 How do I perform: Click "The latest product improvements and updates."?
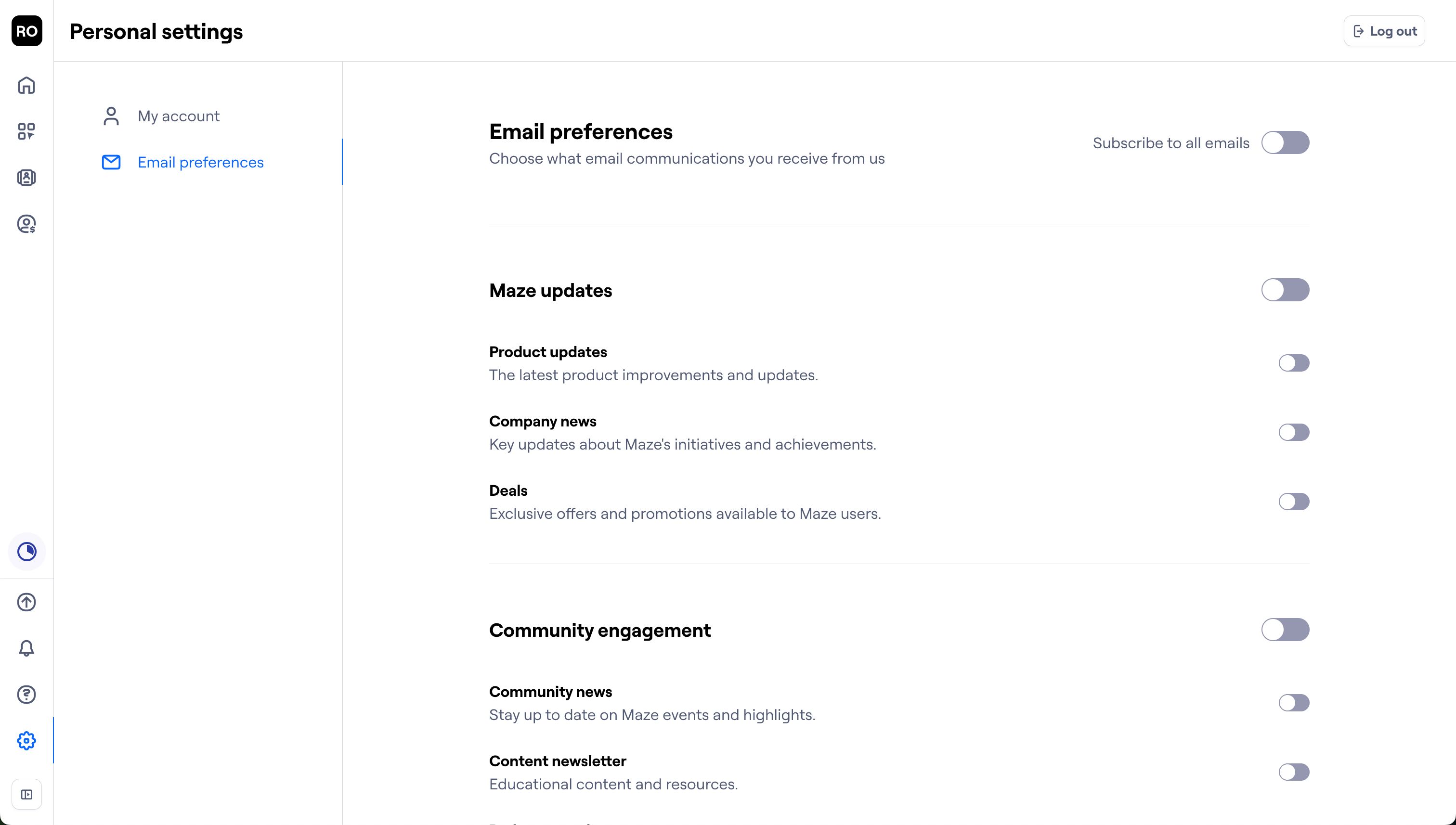click(x=653, y=375)
